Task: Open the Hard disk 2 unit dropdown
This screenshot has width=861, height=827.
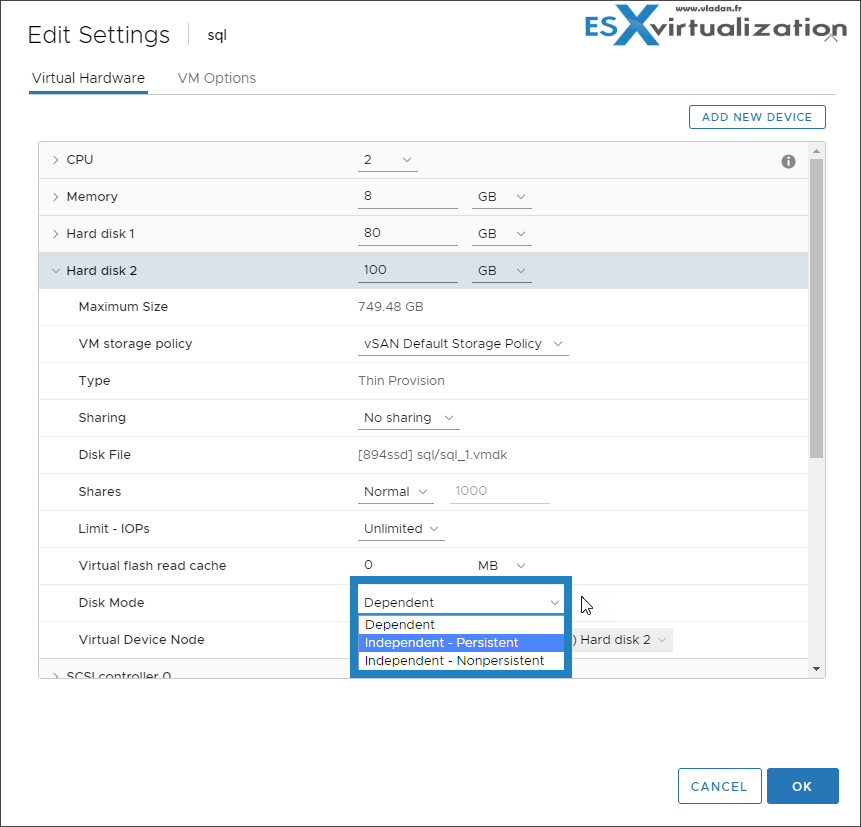Action: point(501,271)
